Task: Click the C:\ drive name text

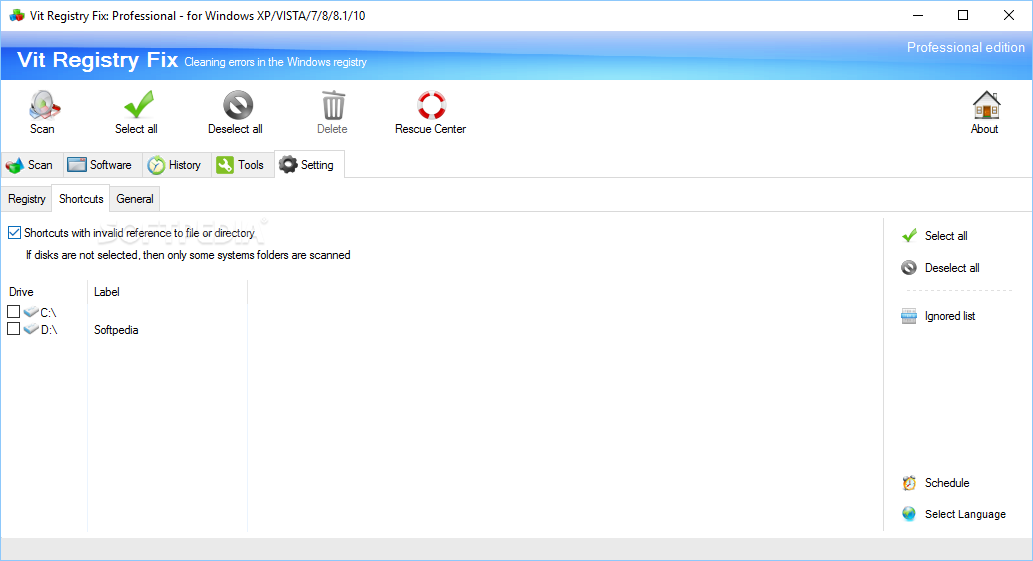Action: (48, 313)
